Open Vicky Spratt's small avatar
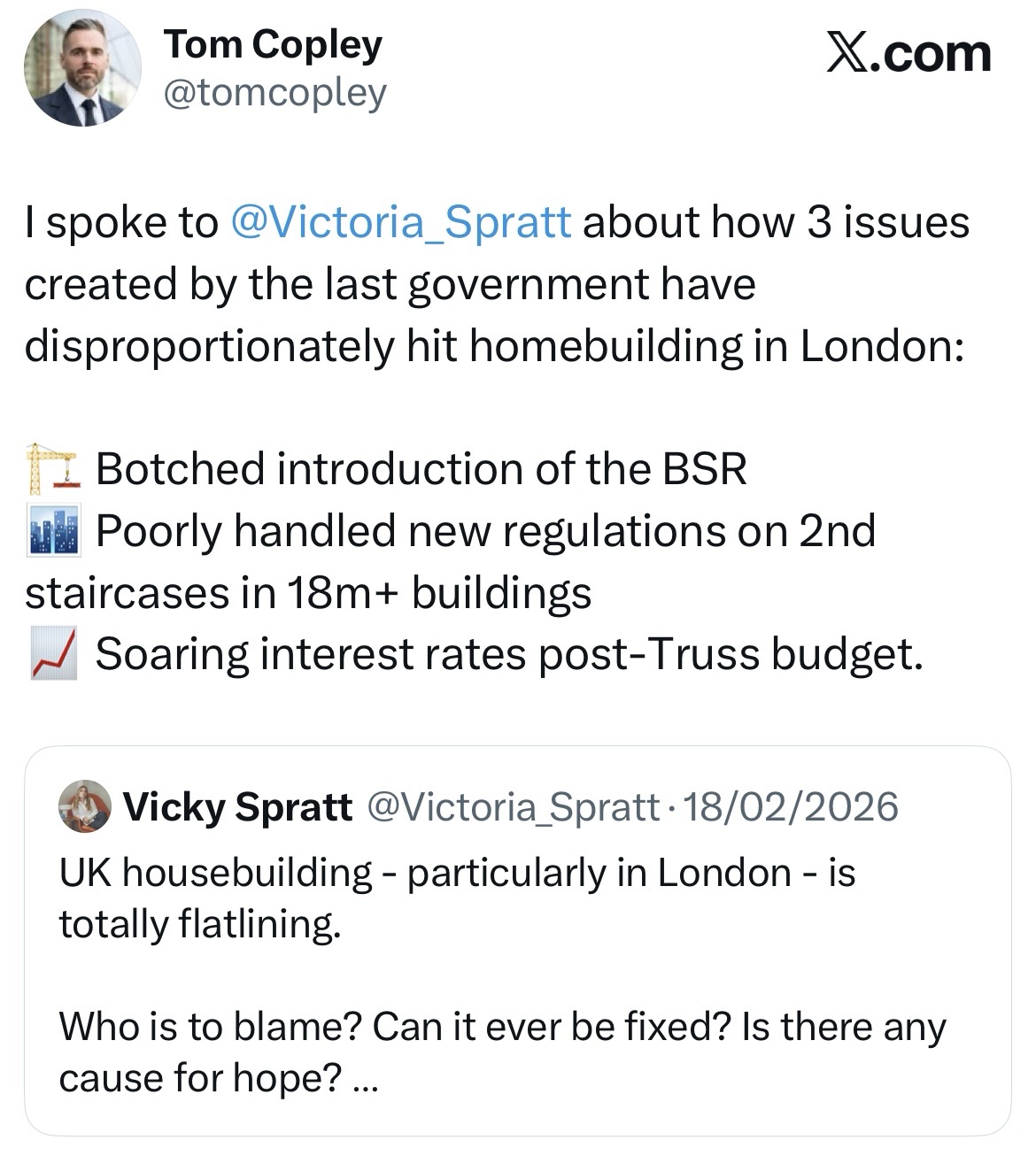This screenshot has height=1156, width=1036. point(84,806)
